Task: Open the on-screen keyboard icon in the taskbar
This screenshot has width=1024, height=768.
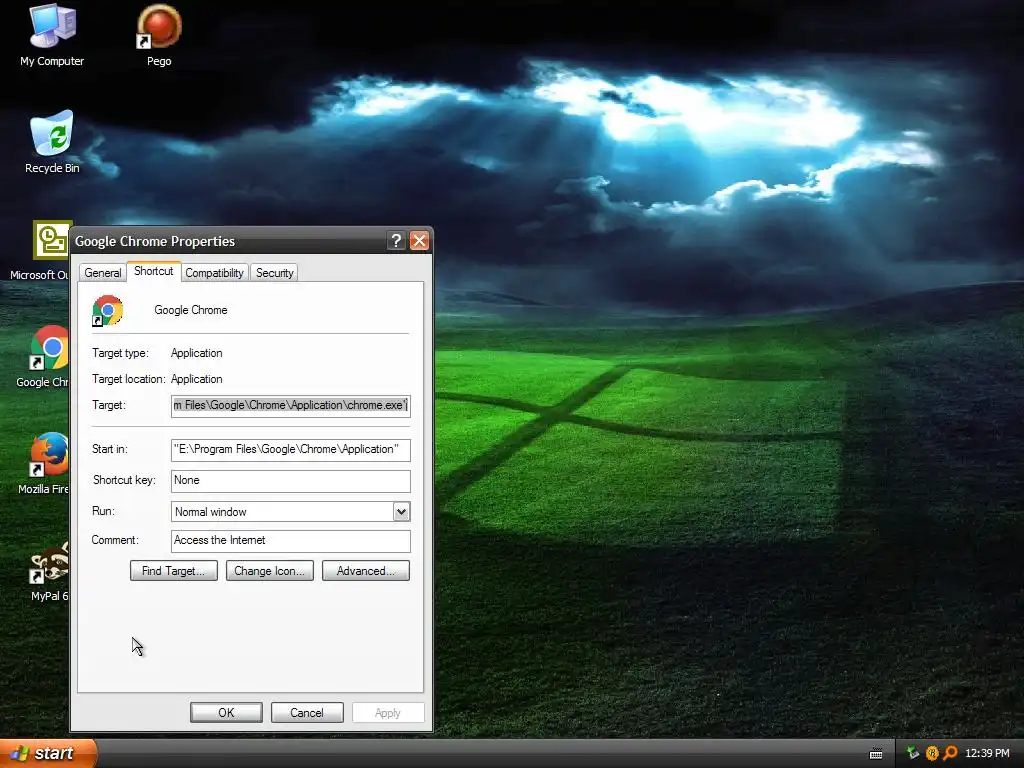Action: point(876,754)
